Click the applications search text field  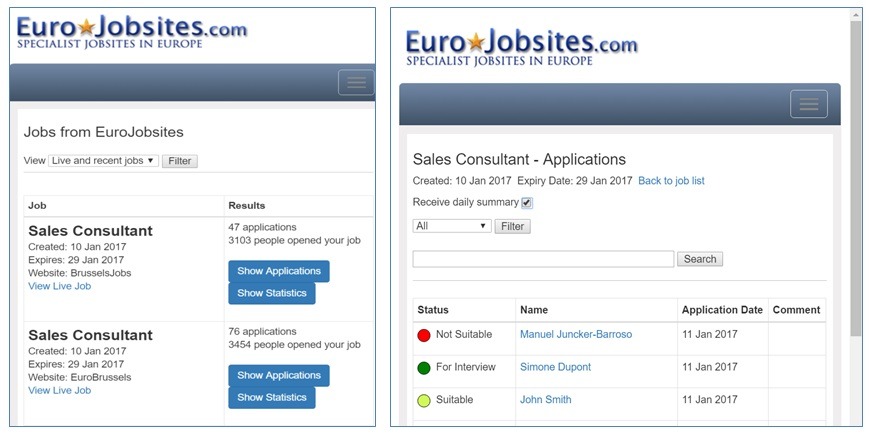(543, 259)
